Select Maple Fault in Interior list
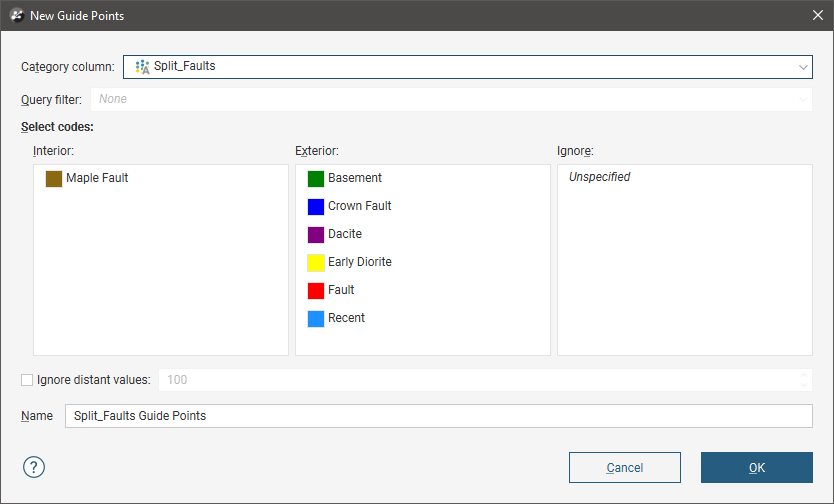Viewport: 834px width, 504px height. click(x=97, y=178)
